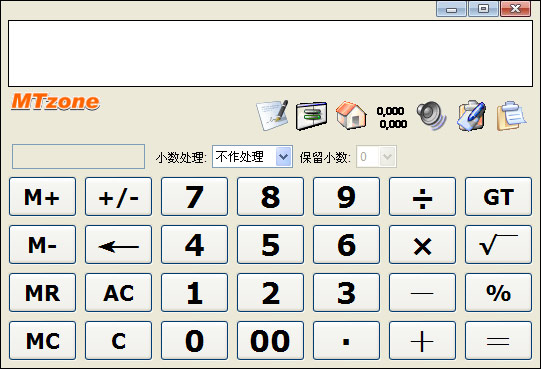Minimize the calculator window
The width and height of the screenshot is (541, 369).
coord(451,9)
